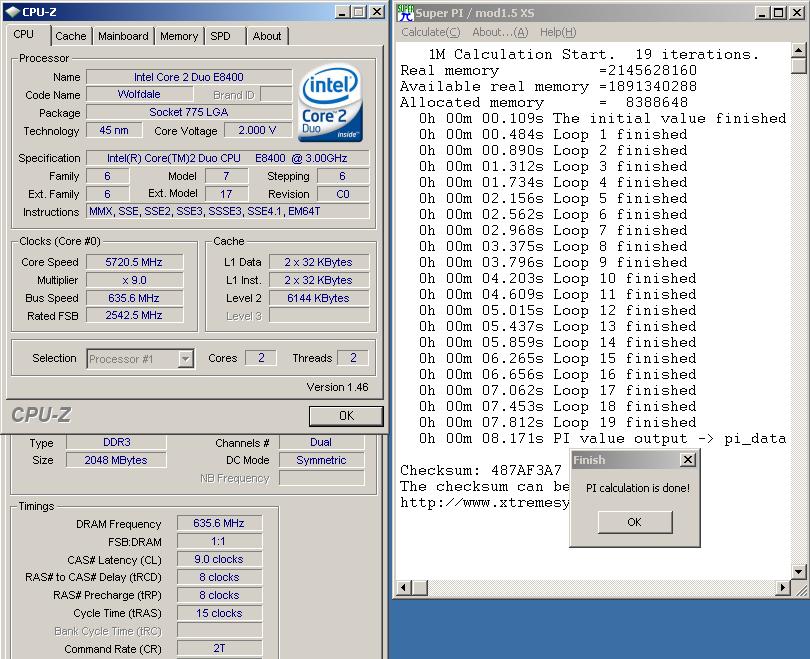Image resolution: width=810 pixels, height=659 pixels.
Task: Open the Calculate menu in Super PI
Action: tap(430, 32)
